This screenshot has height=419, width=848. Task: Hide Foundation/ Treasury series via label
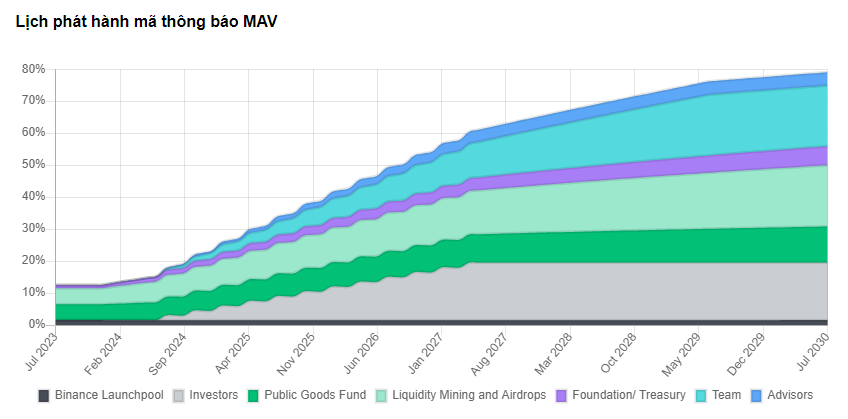tap(629, 395)
